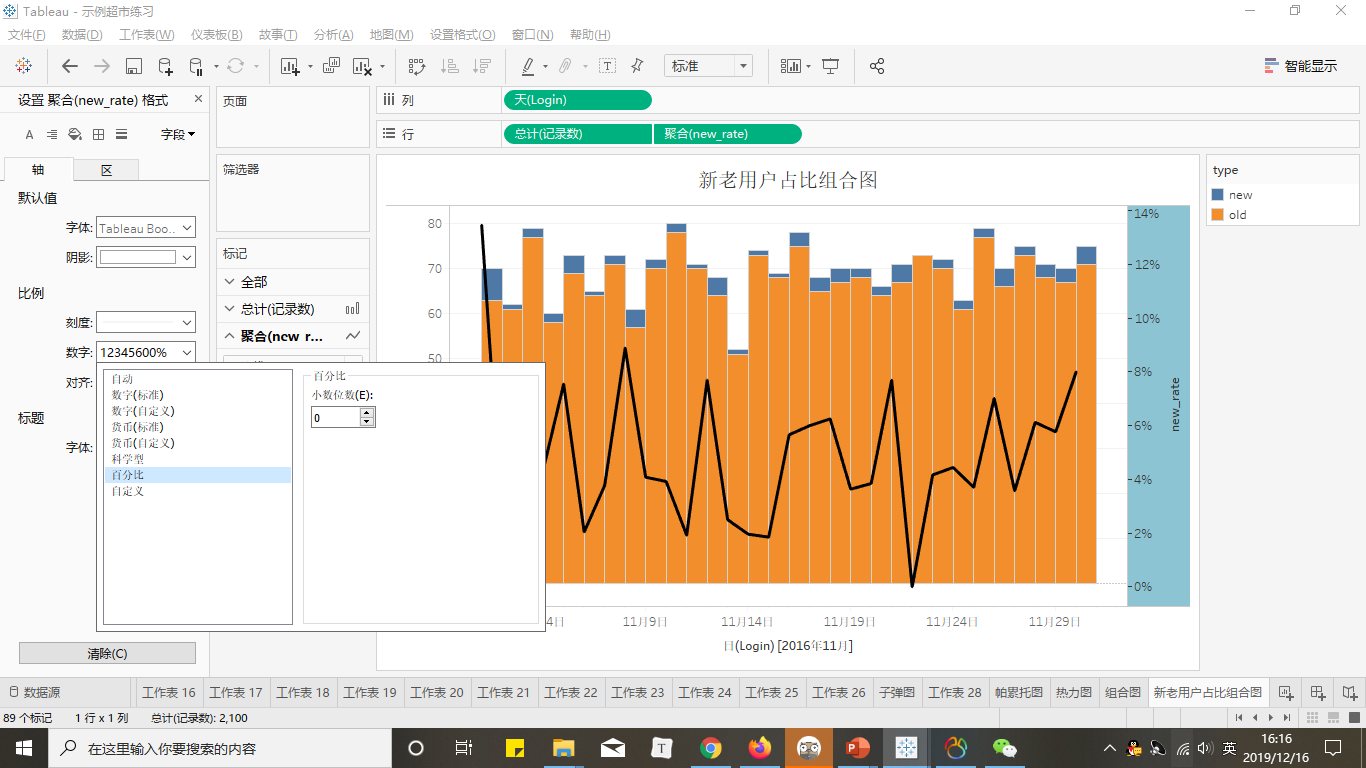1366x768 pixels.
Task: Click the old legend color swatch
Action: [1217, 215]
